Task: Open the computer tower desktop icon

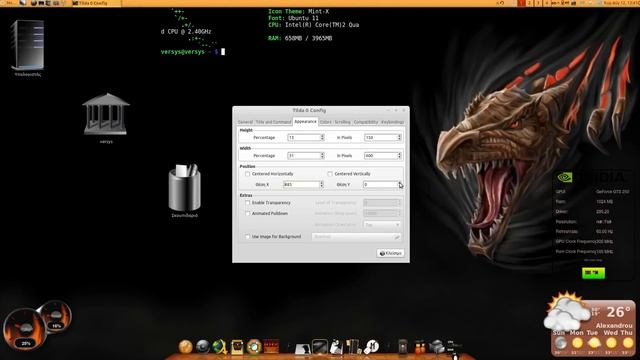Action: tap(27, 45)
